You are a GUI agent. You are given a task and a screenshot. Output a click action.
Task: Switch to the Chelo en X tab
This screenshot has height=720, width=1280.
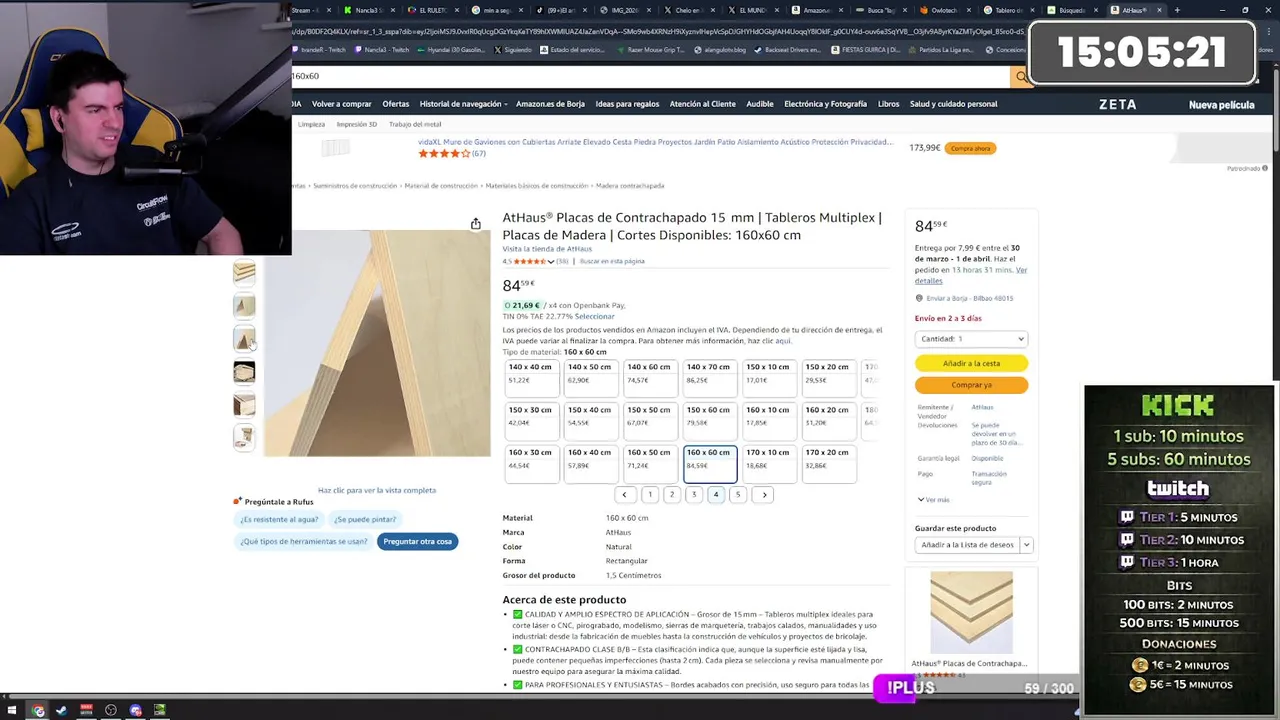tap(688, 10)
